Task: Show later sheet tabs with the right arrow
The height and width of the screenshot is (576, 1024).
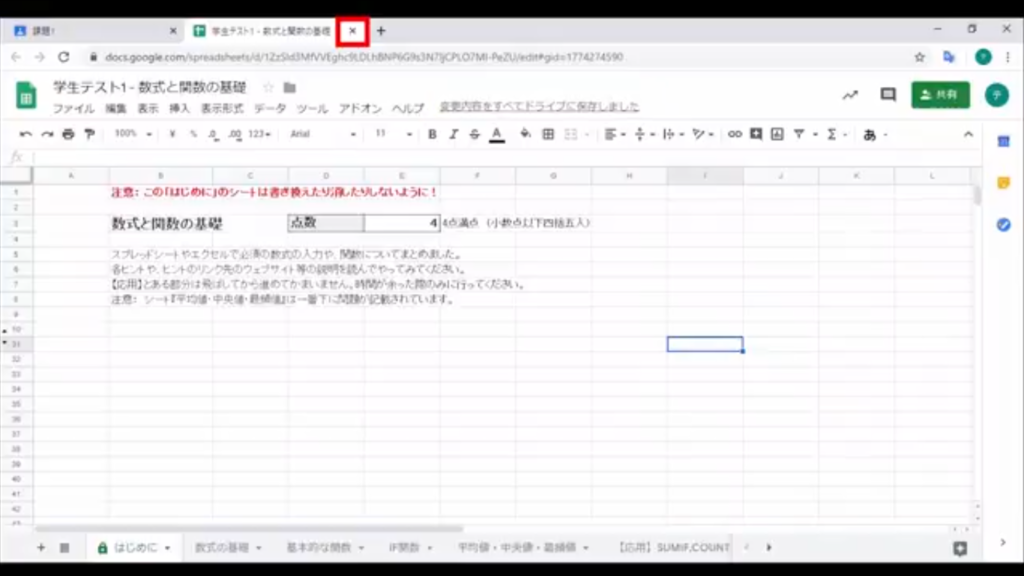Action: tap(769, 547)
